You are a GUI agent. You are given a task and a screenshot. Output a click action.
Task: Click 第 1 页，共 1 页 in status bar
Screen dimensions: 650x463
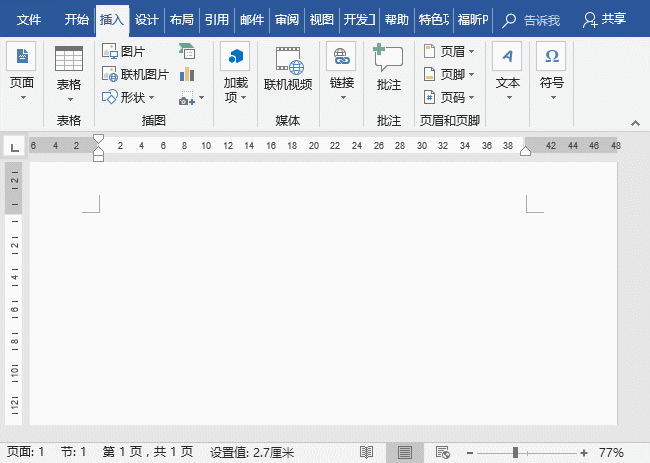click(148, 452)
